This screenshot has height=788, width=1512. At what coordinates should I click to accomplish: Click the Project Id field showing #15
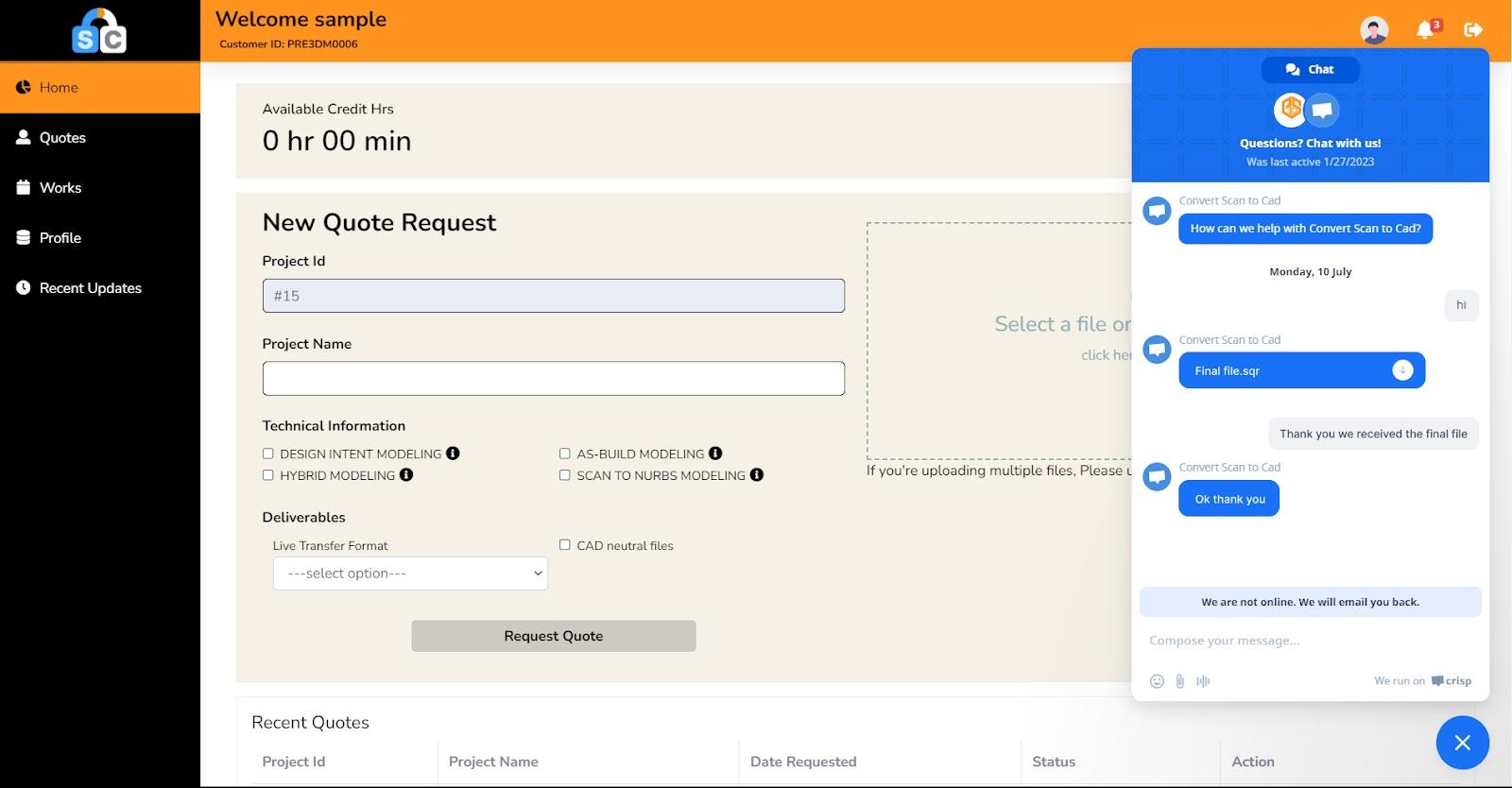(554, 296)
